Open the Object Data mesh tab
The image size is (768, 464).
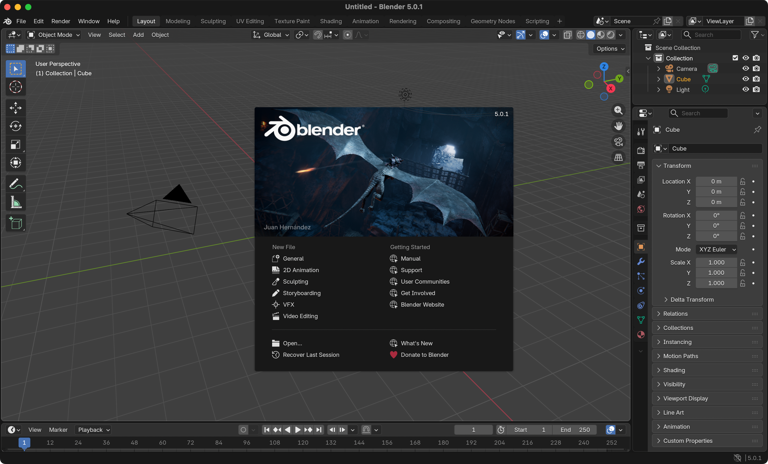click(x=641, y=320)
